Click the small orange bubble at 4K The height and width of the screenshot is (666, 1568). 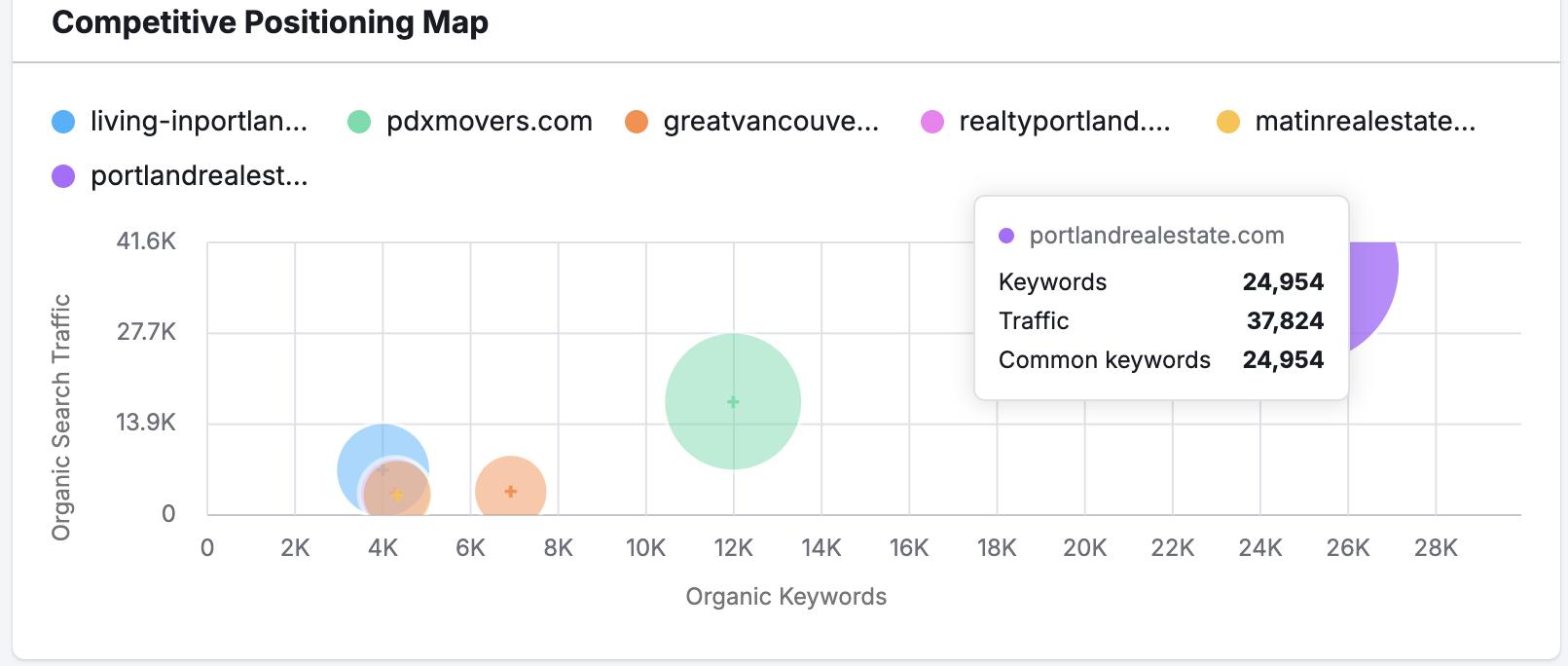click(x=397, y=495)
